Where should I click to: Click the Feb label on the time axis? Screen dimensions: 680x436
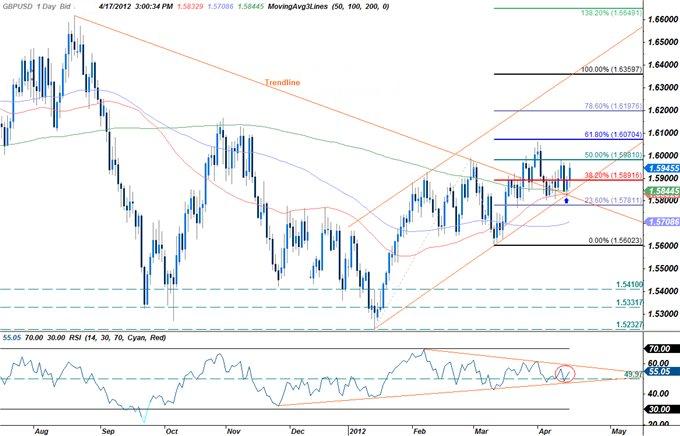pos(419,431)
